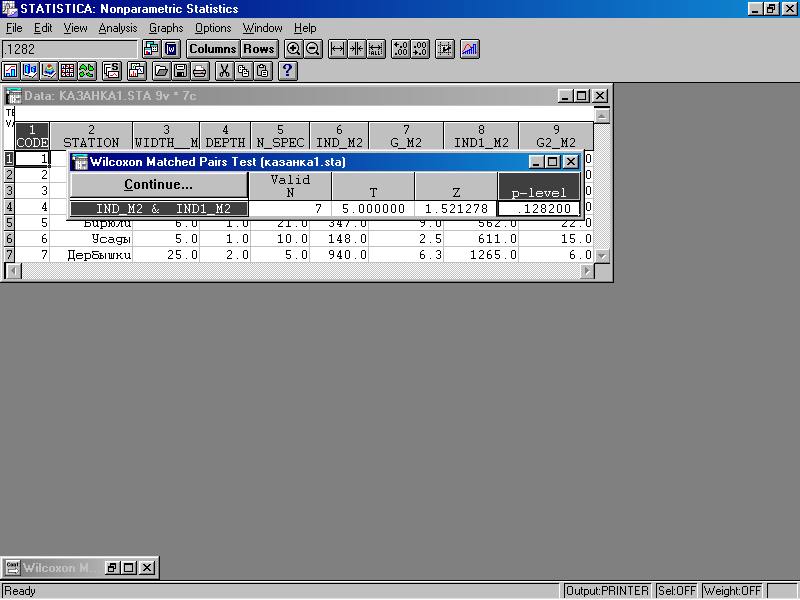Click the cell value field showing .1282
Viewport: 800px width, 600px height.
[70, 49]
